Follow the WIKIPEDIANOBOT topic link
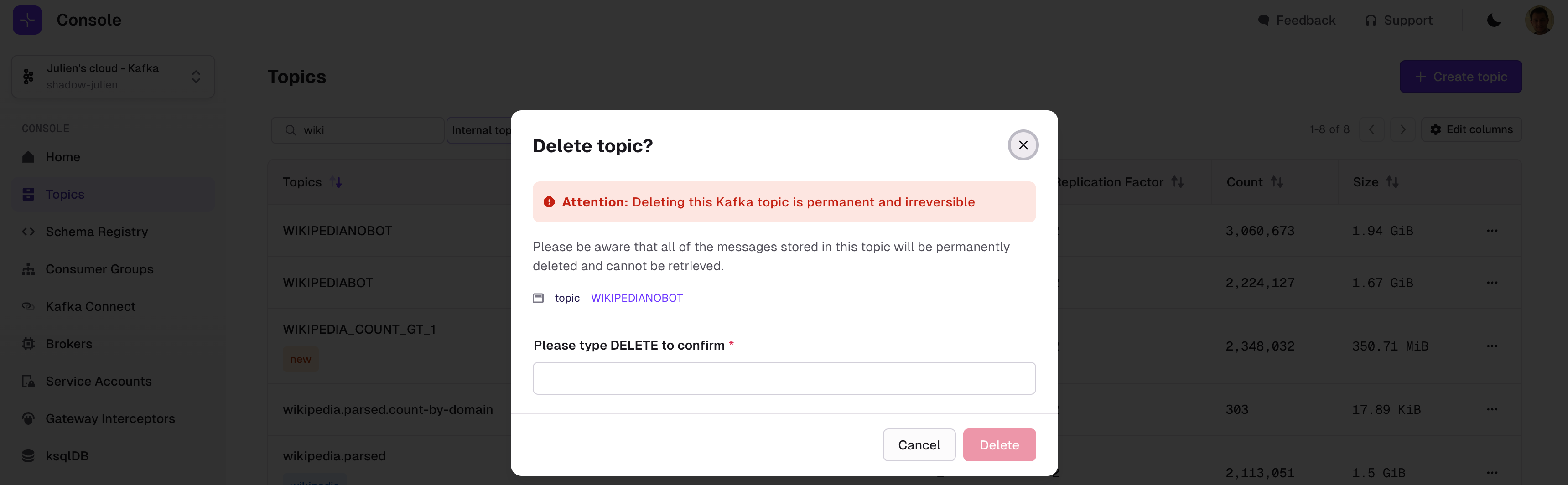The width and height of the screenshot is (1568, 485). (637, 298)
